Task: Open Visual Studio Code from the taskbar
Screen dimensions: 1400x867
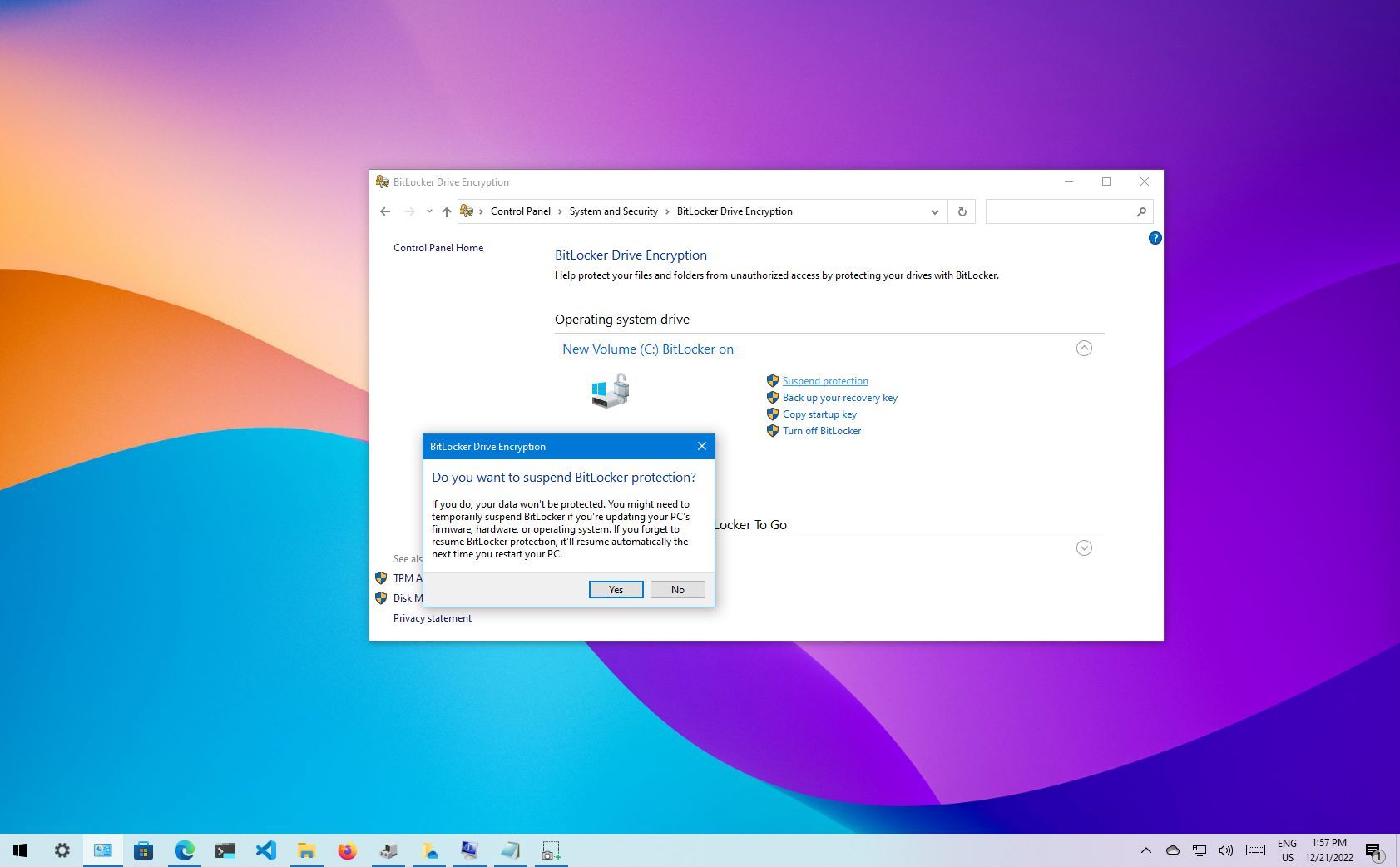Action: [266, 850]
